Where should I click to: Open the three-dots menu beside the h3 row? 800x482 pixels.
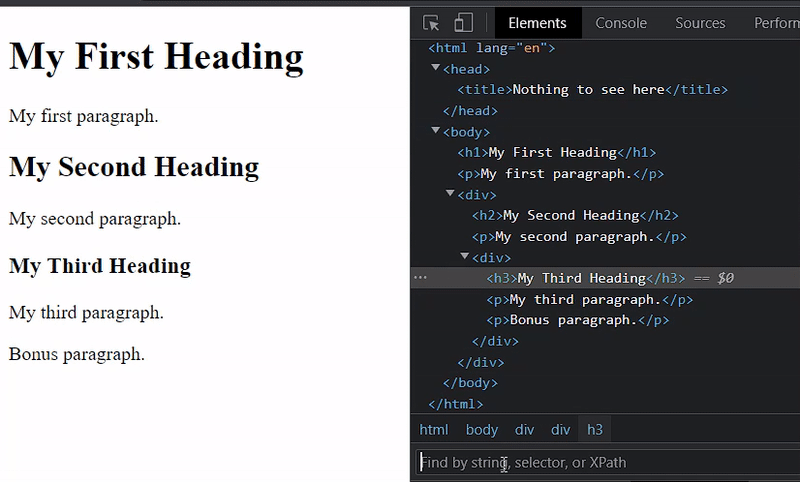(420, 277)
